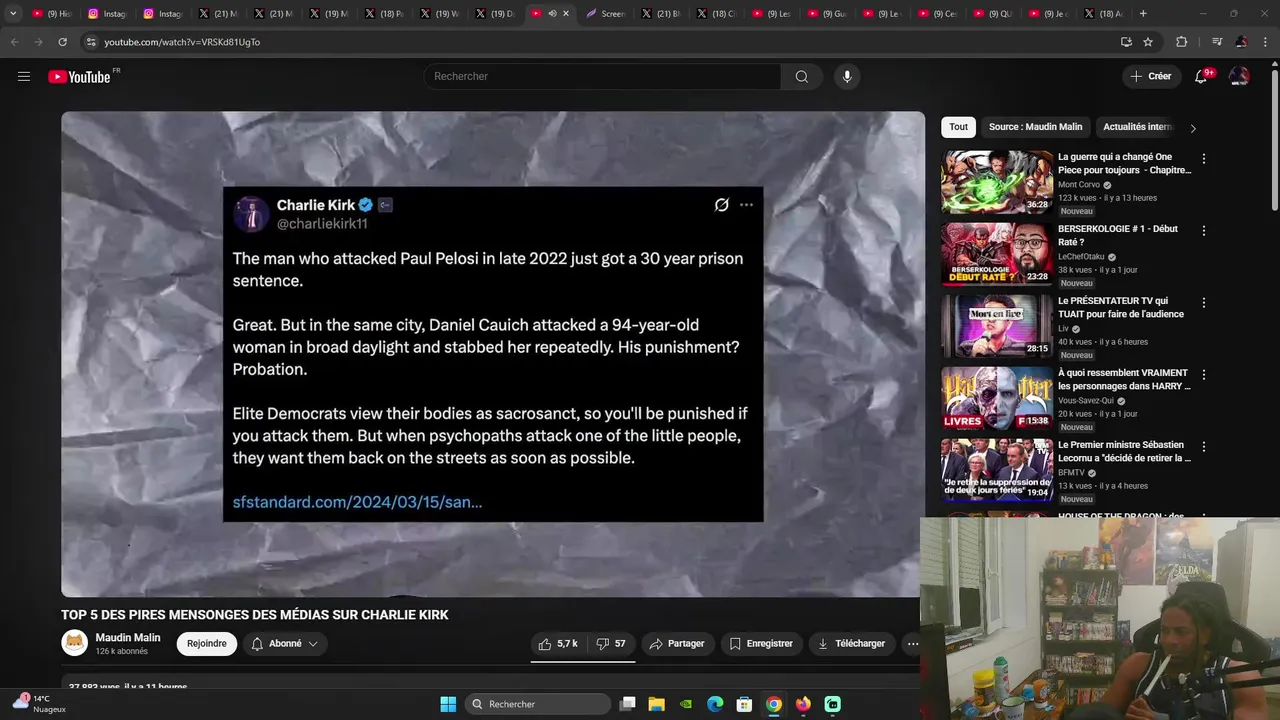
Task: Open options for La guerre One Piece video
Action: (x=1204, y=159)
